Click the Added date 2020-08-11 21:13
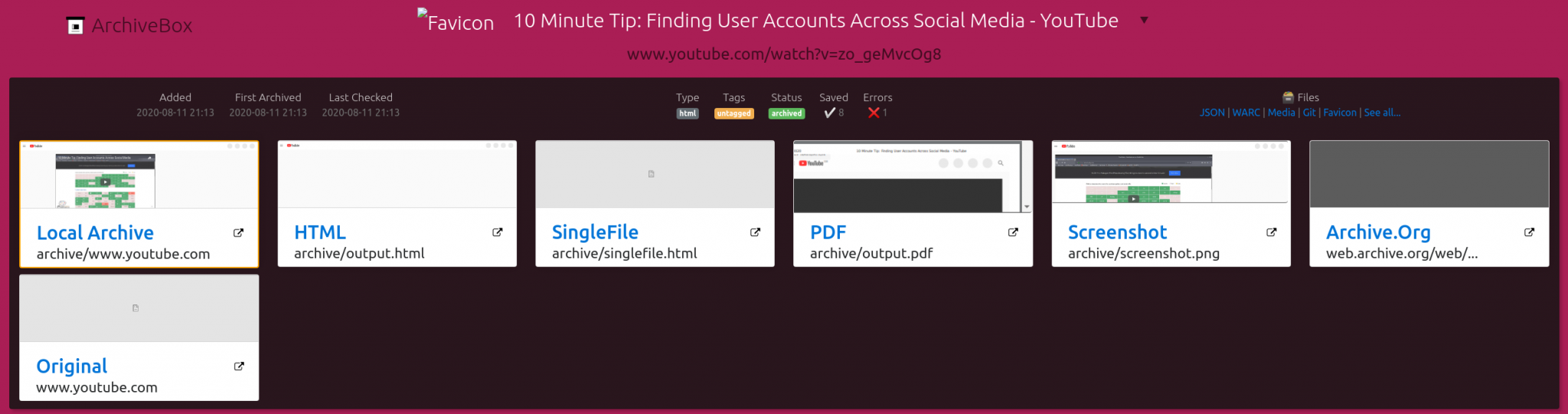The height and width of the screenshot is (414, 1568). click(175, 112)
